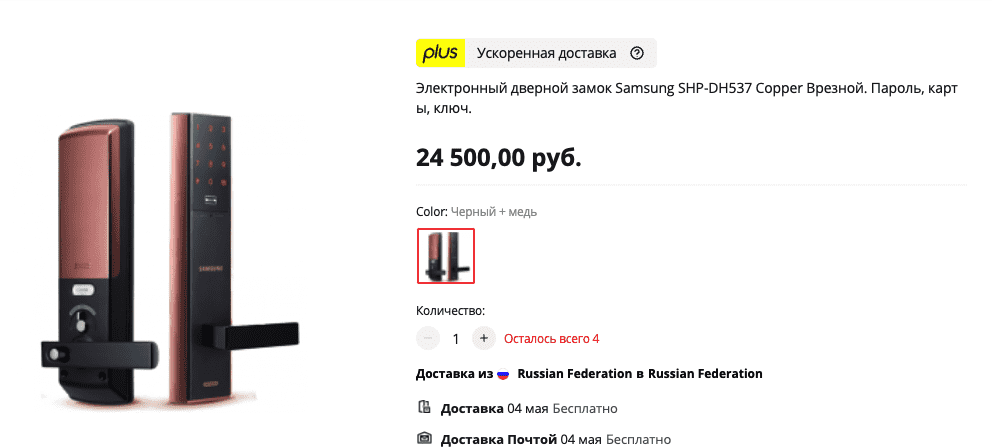Click the Доставка из Russian Federation text

[589, 374]
